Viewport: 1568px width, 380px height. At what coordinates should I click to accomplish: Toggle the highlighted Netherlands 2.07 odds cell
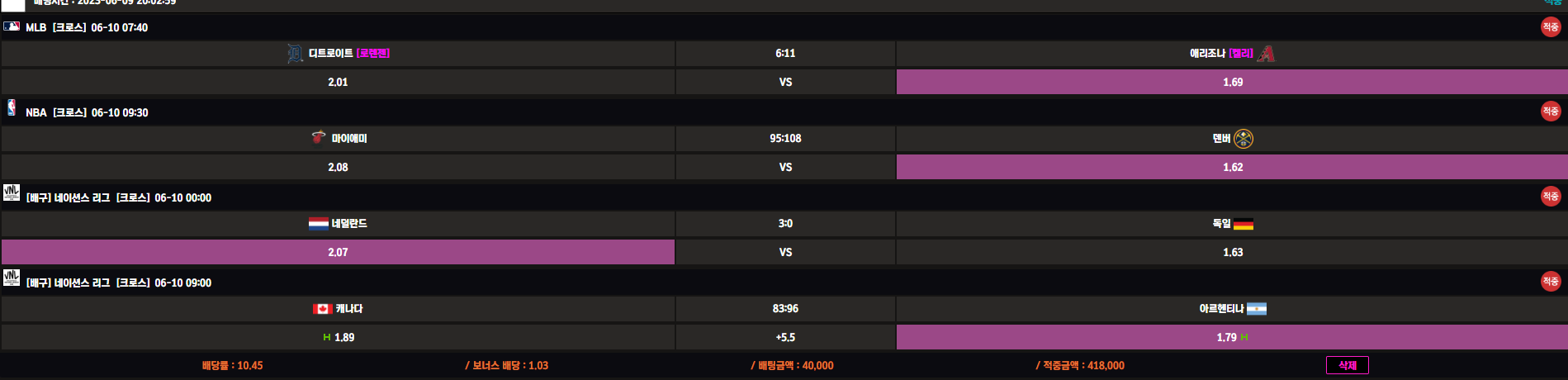[338, 252]
